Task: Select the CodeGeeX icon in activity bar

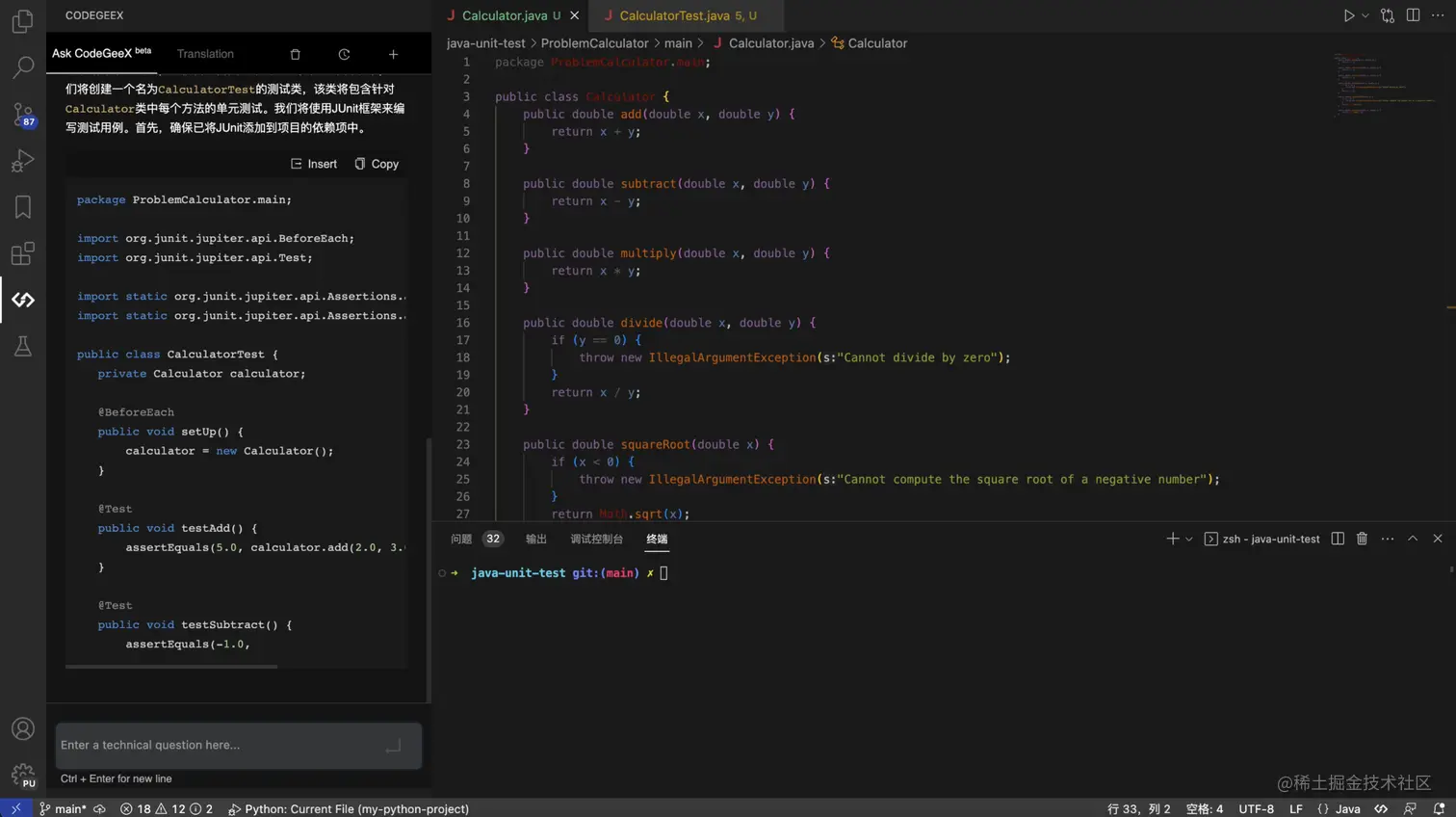Action: [22, 300]
